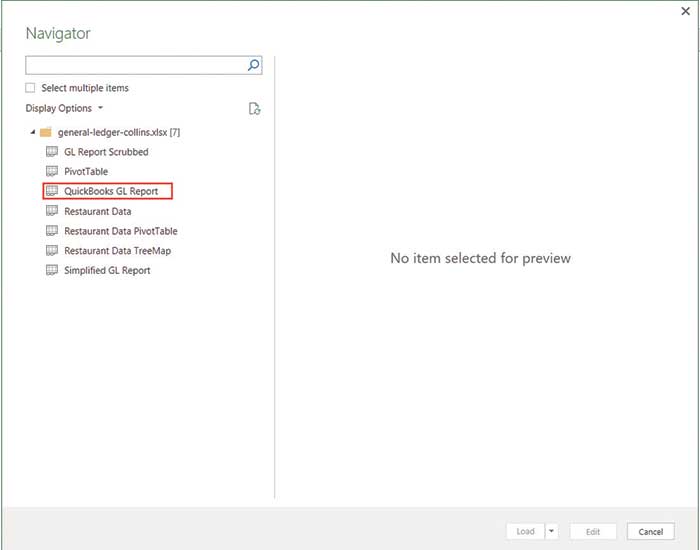The image size is (700, 550).
Task: Select QuickBooks GL Report sheet
Action: click(x=111, y=191)
